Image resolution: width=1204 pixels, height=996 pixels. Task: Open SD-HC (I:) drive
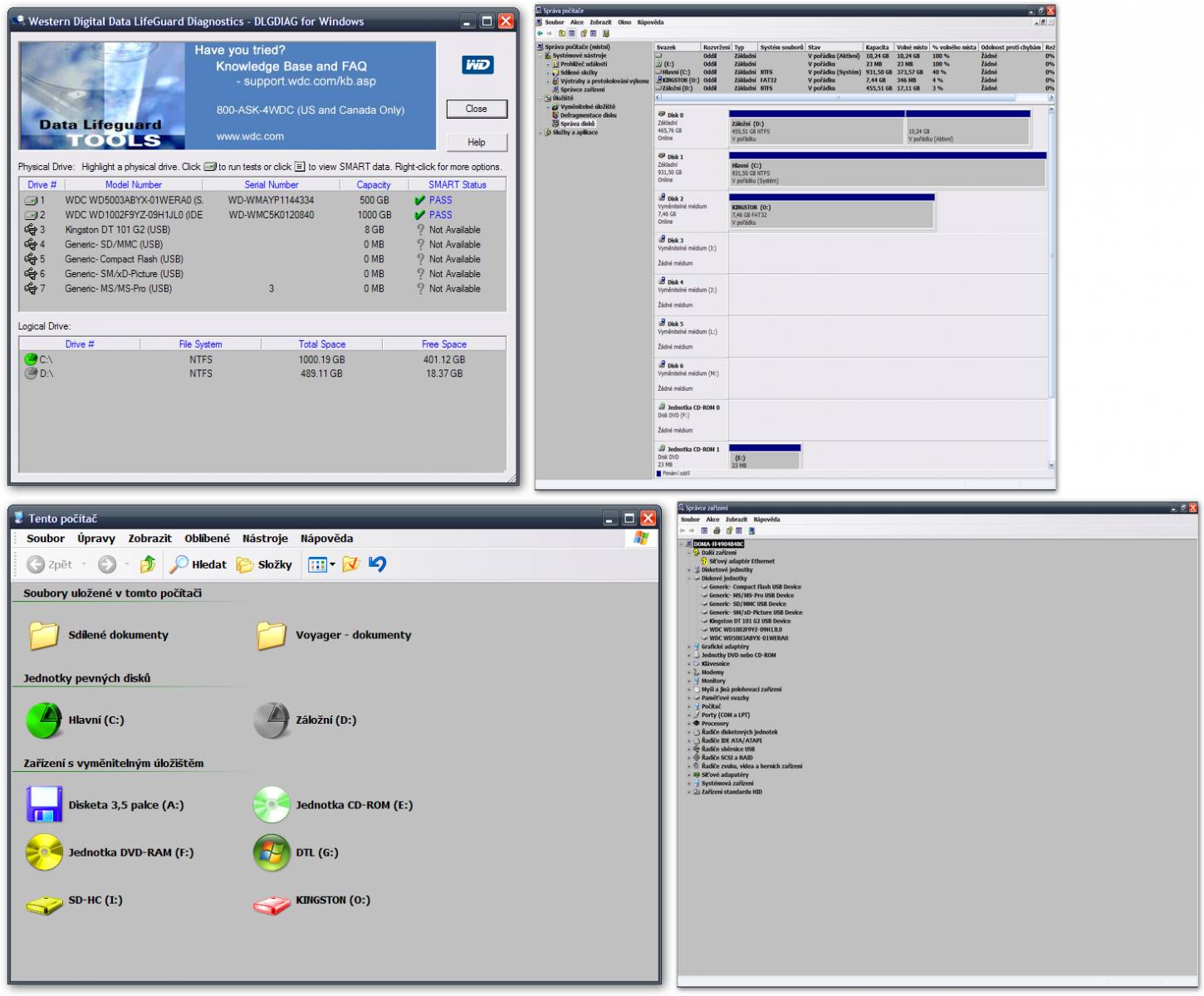click(x=74, y=901)
